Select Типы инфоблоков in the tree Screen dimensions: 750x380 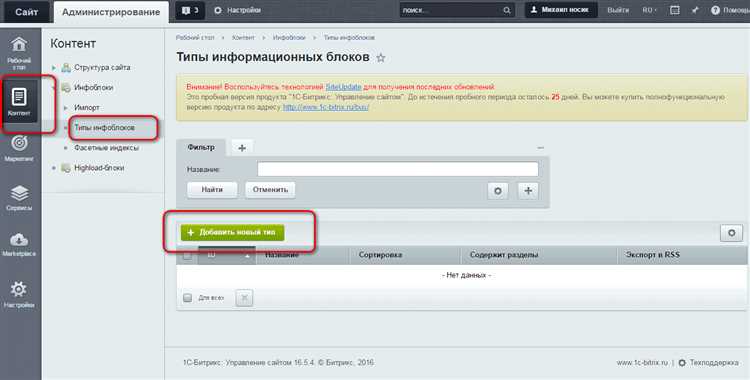[x=104, y=128]
